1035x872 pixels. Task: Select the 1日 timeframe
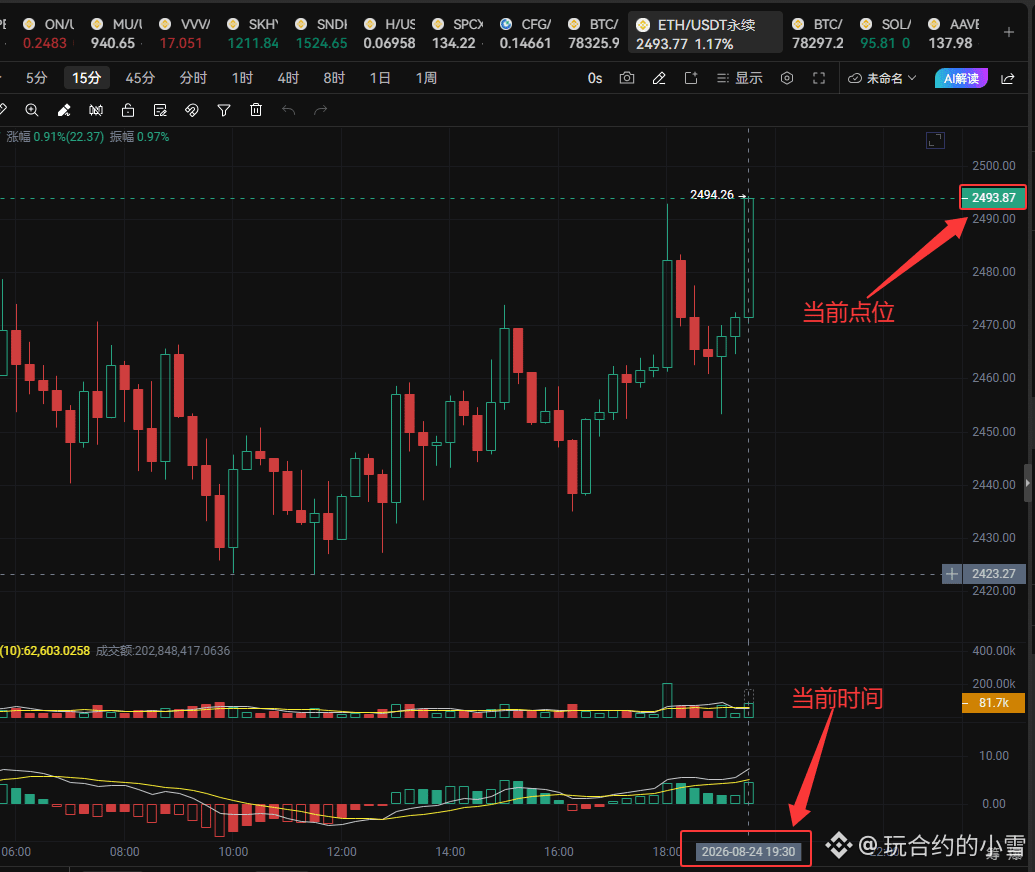[380, 78]
